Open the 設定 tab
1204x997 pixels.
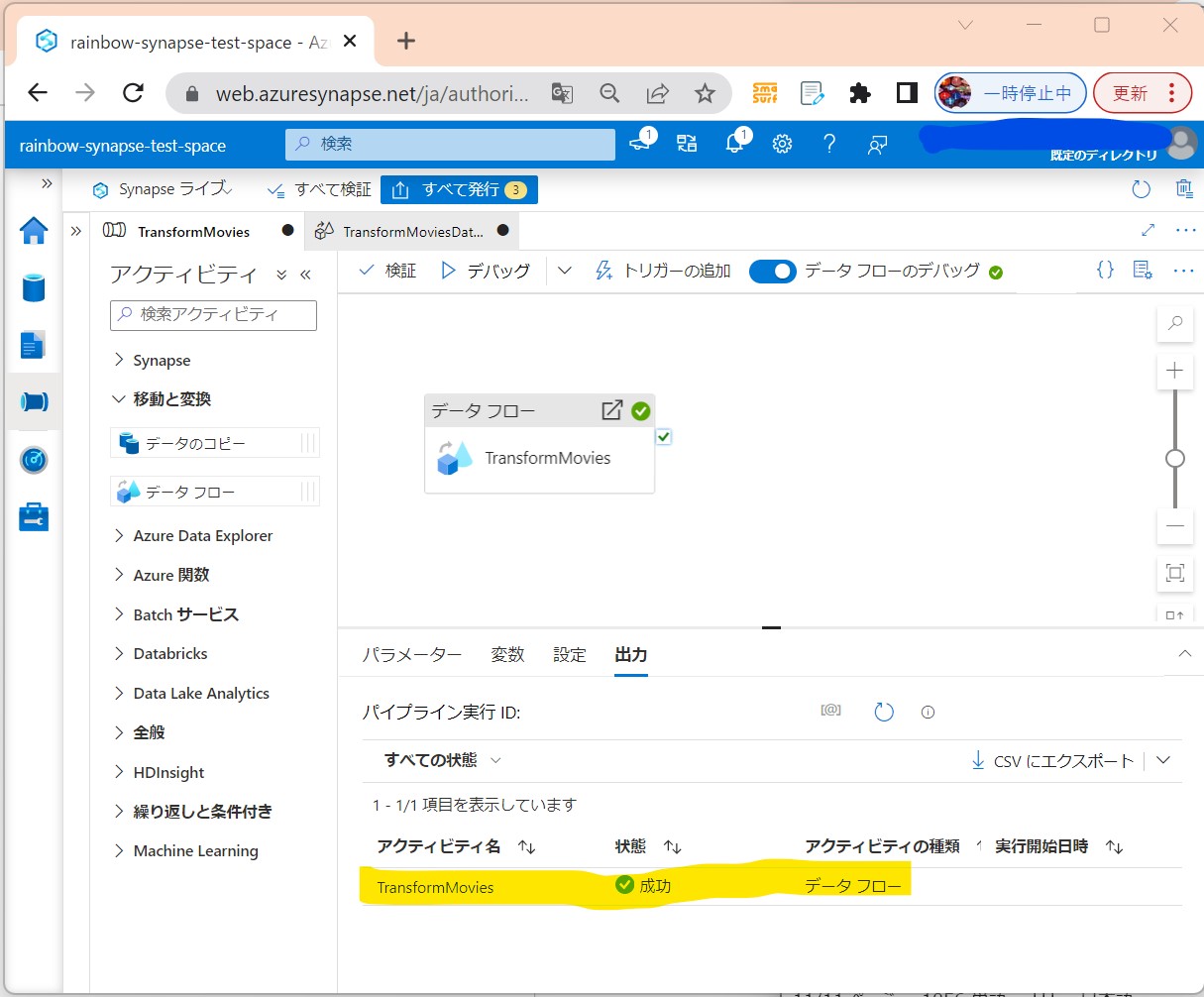click(570, 655)
